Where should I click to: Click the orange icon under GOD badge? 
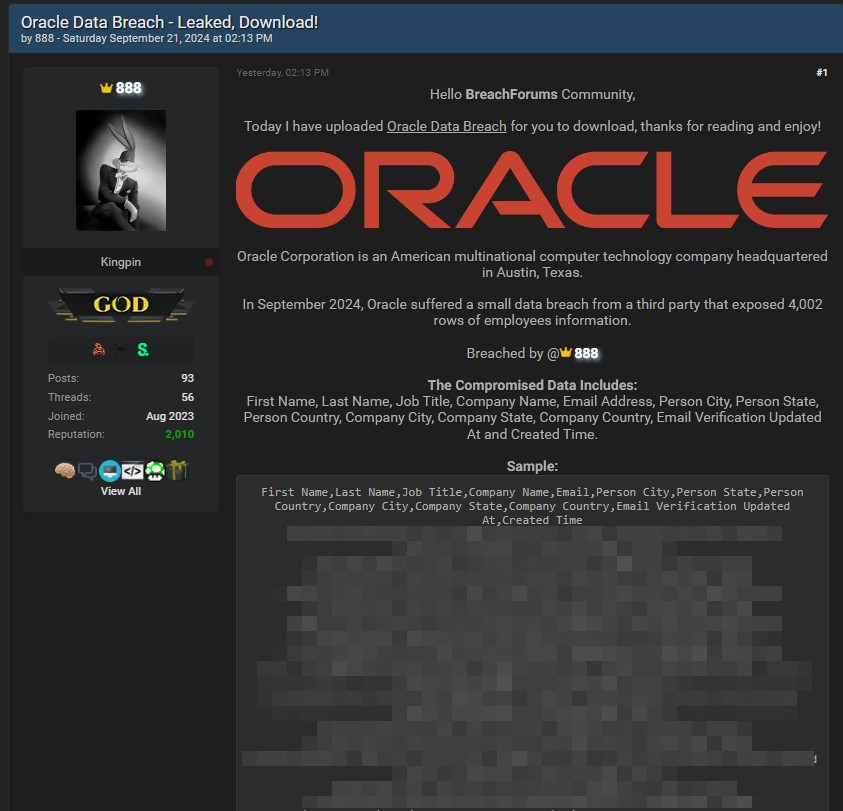(98, 349)
